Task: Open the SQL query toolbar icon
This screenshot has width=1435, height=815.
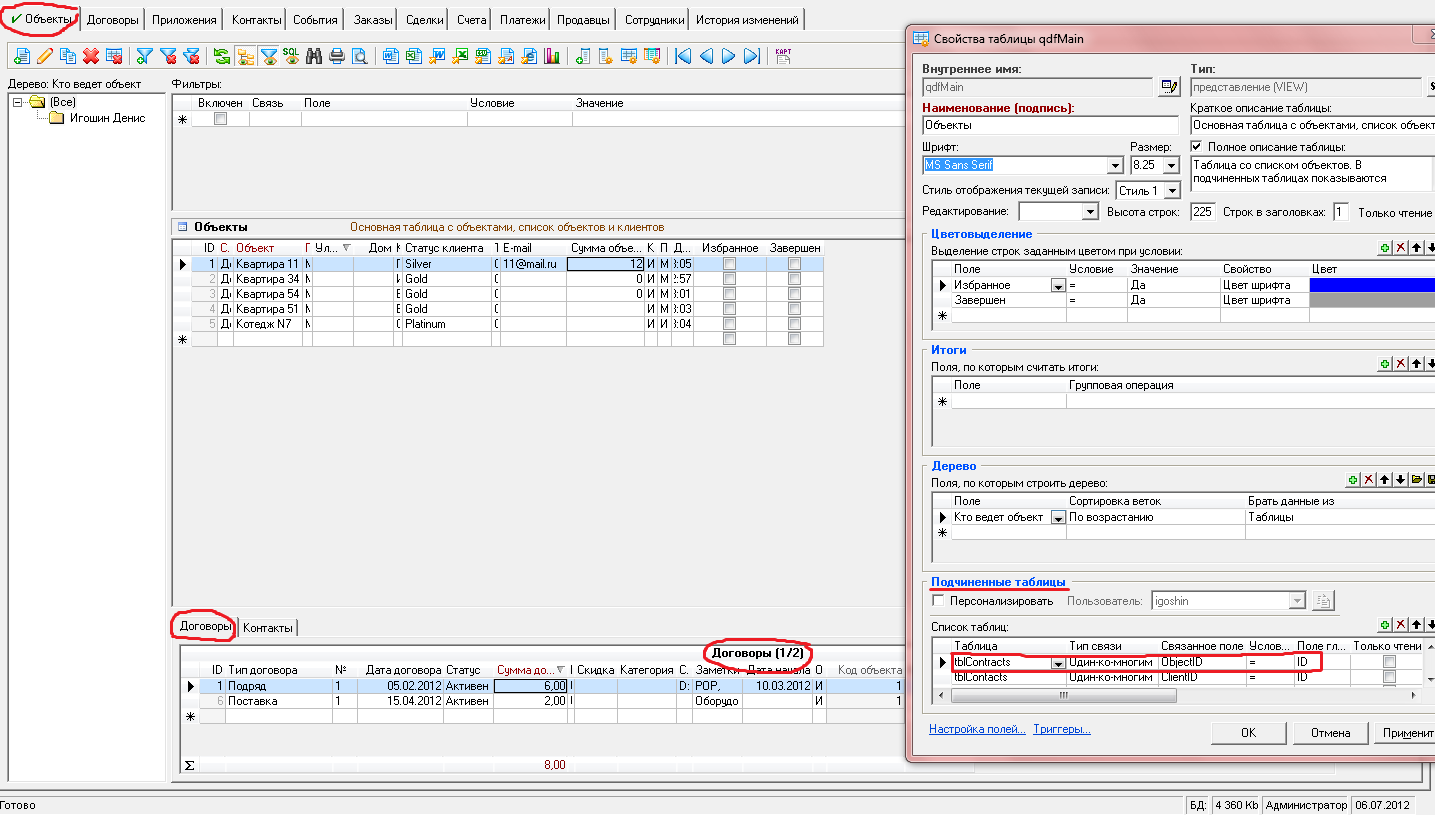Action: (291, 56)
